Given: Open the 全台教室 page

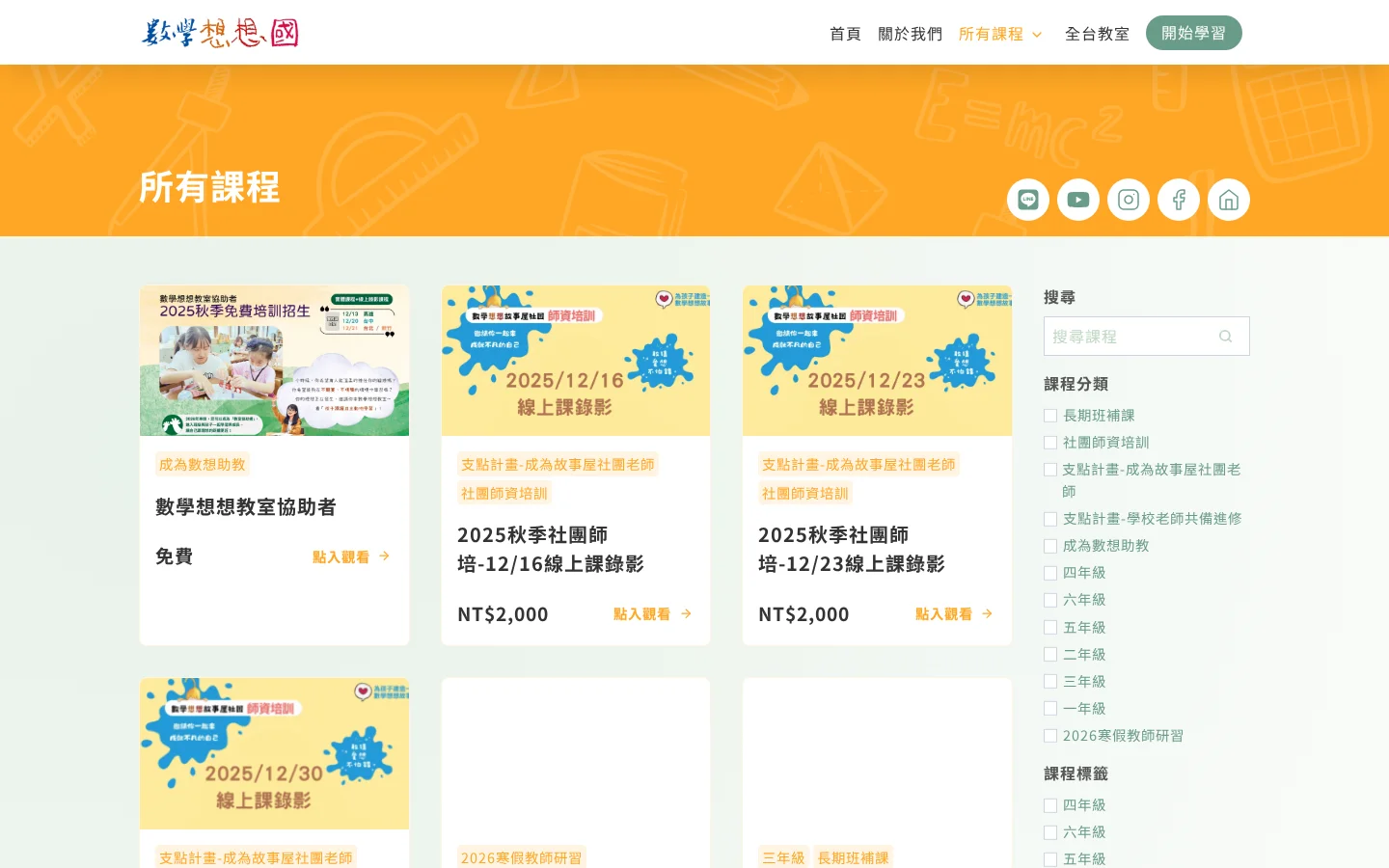Looking at the screenshot, I should pos(1097,34).
